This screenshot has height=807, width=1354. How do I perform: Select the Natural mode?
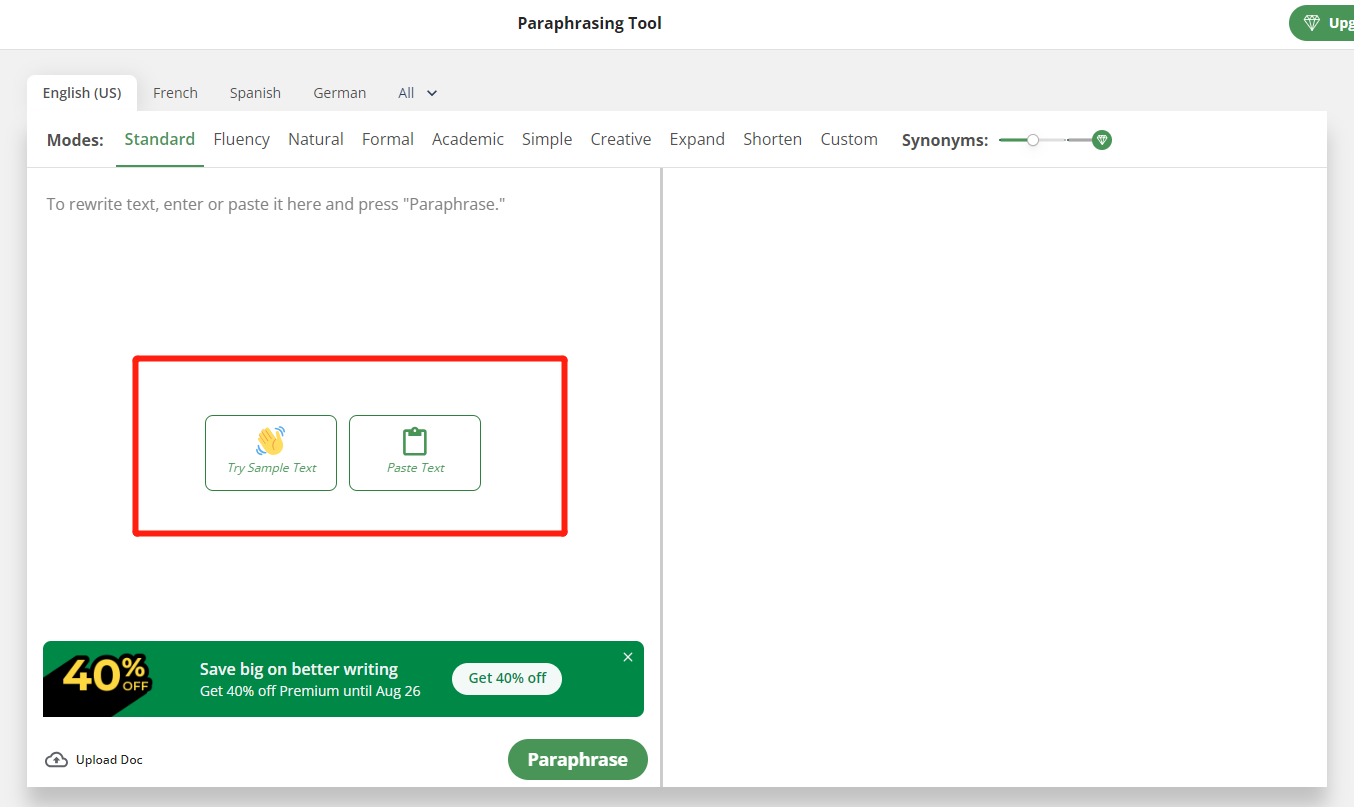[x=316, y=139]
